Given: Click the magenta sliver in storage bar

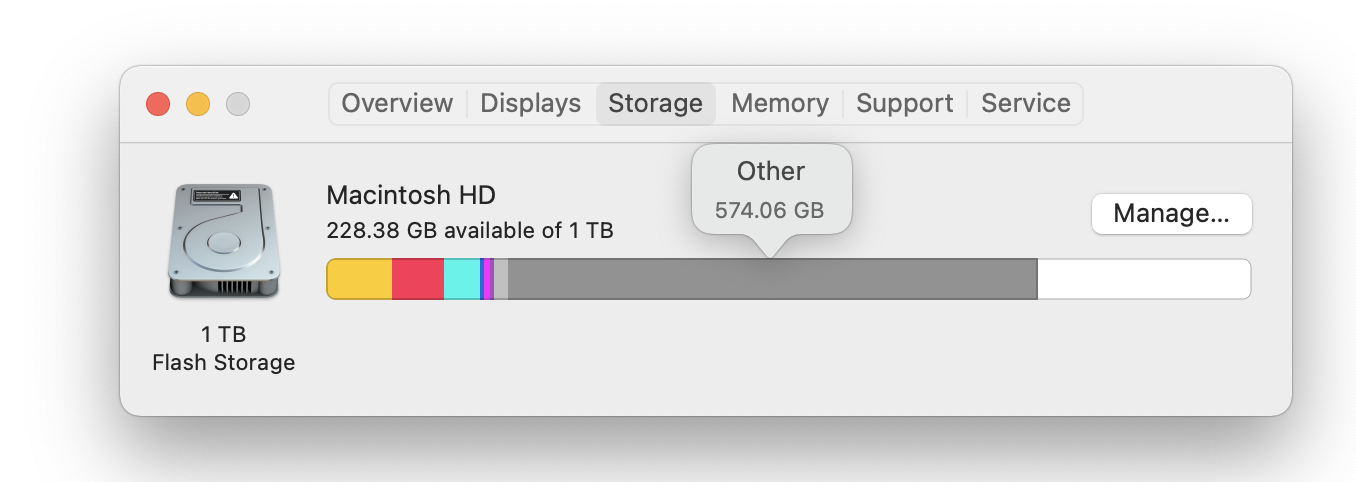Looking at the screenshot, I should pyautogui.click(x=489, y=279).
